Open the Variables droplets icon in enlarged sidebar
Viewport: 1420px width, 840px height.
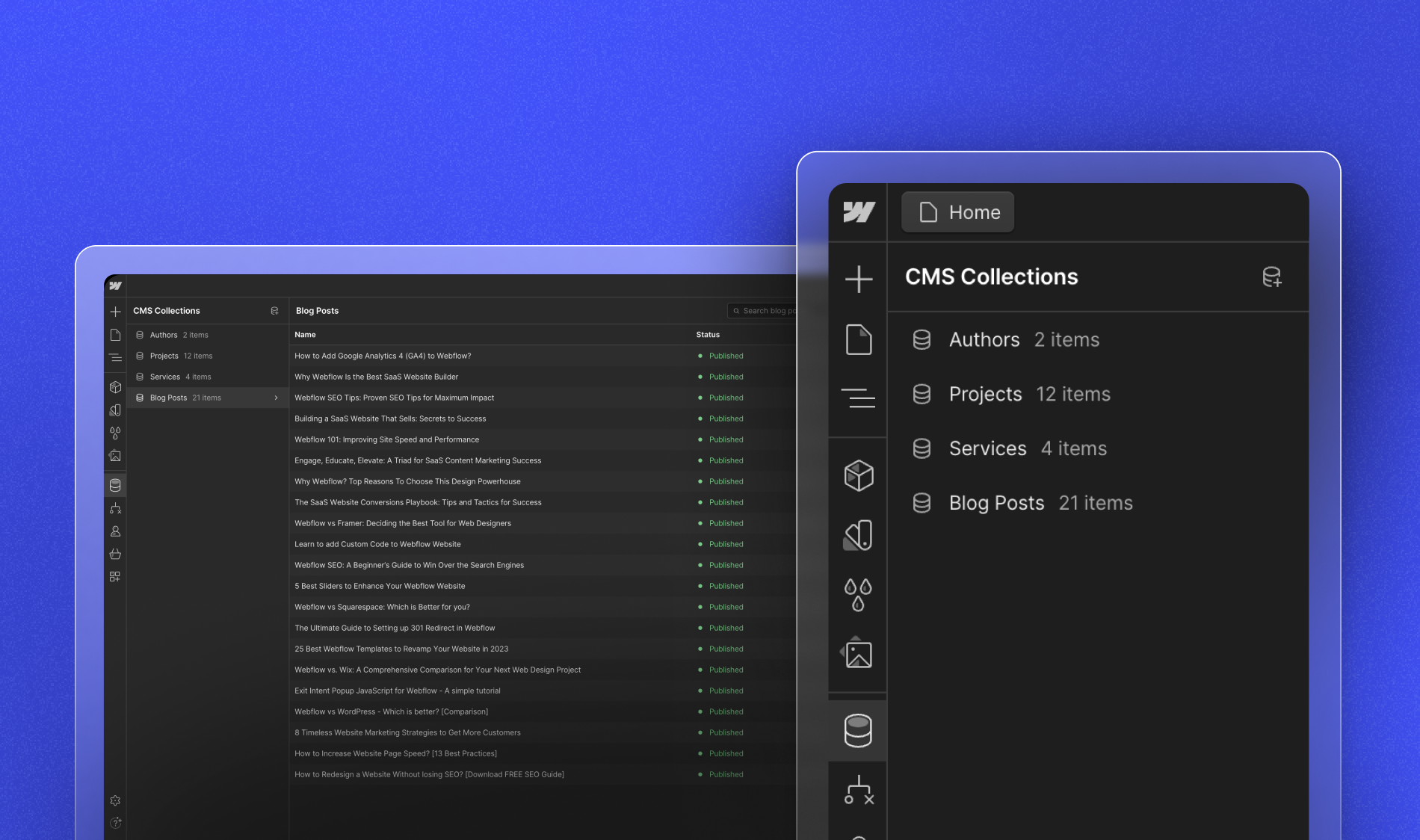coord(858,595)
